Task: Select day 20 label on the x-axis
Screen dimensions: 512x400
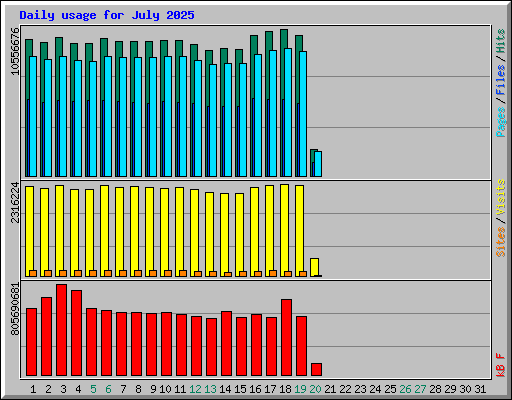Action: tap(315, 389)
